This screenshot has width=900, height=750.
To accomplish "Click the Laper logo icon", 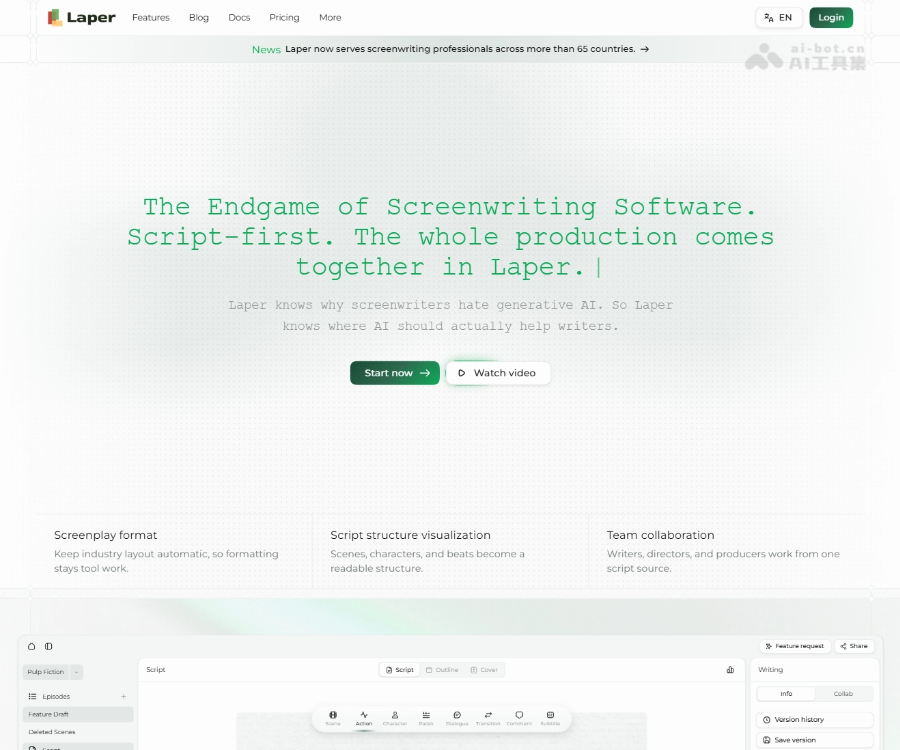I will click(x=55, y=18).
